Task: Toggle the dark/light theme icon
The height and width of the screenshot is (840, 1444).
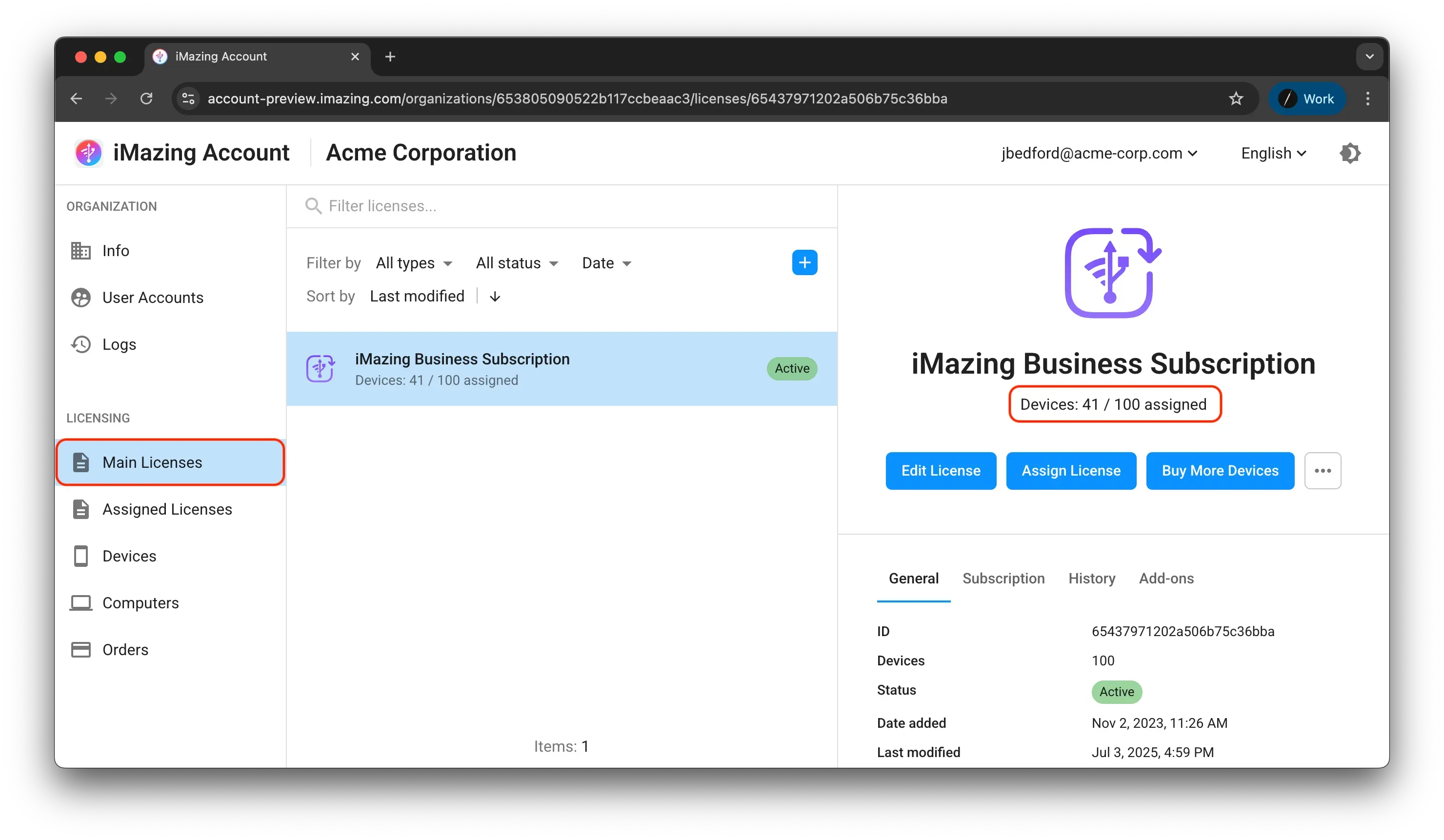Action: [x=1349, y=153]
